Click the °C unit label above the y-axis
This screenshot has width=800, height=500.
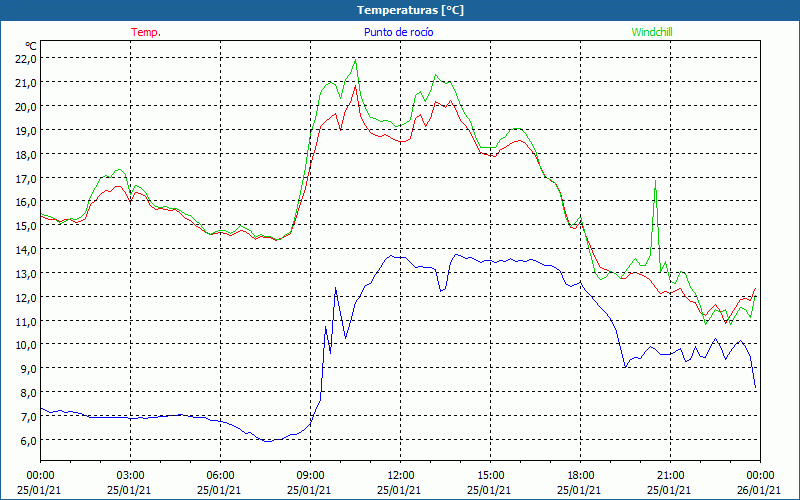pos(31,46)
